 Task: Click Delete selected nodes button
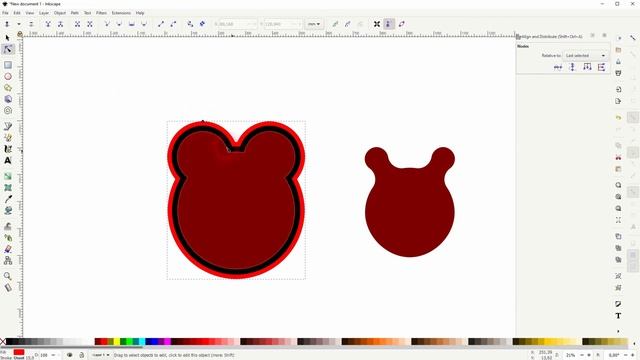point(31,24)
